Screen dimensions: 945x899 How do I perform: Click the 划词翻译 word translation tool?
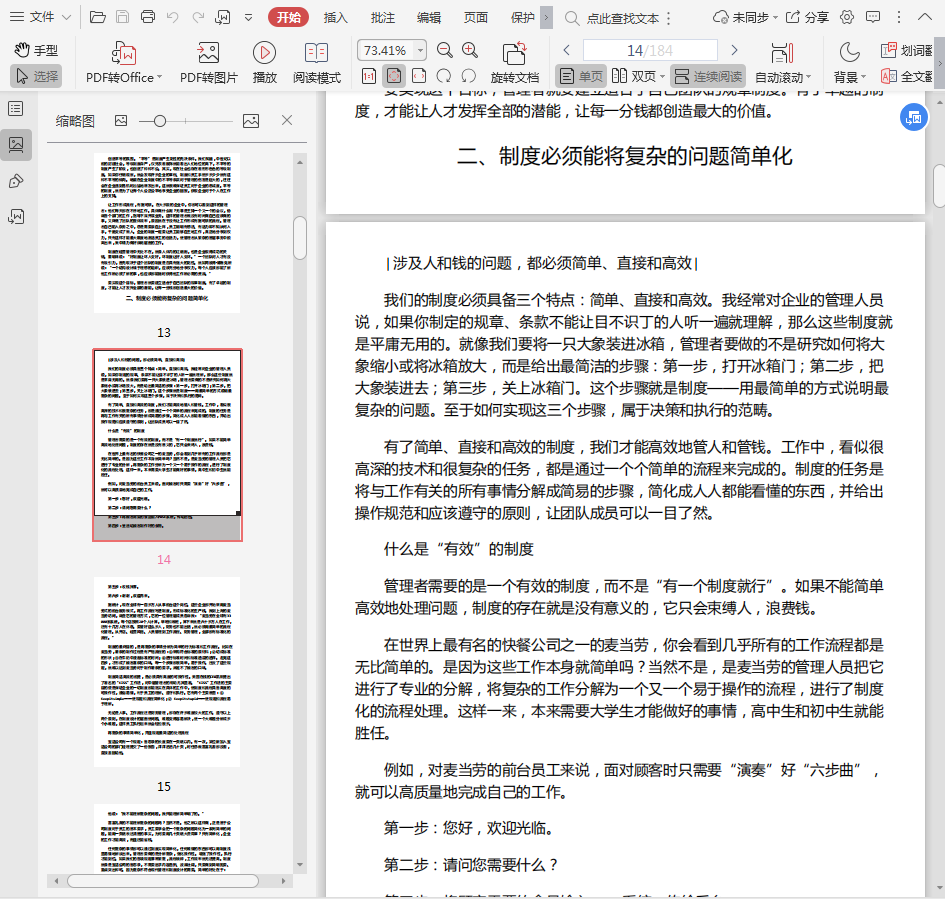coord(907,50)
